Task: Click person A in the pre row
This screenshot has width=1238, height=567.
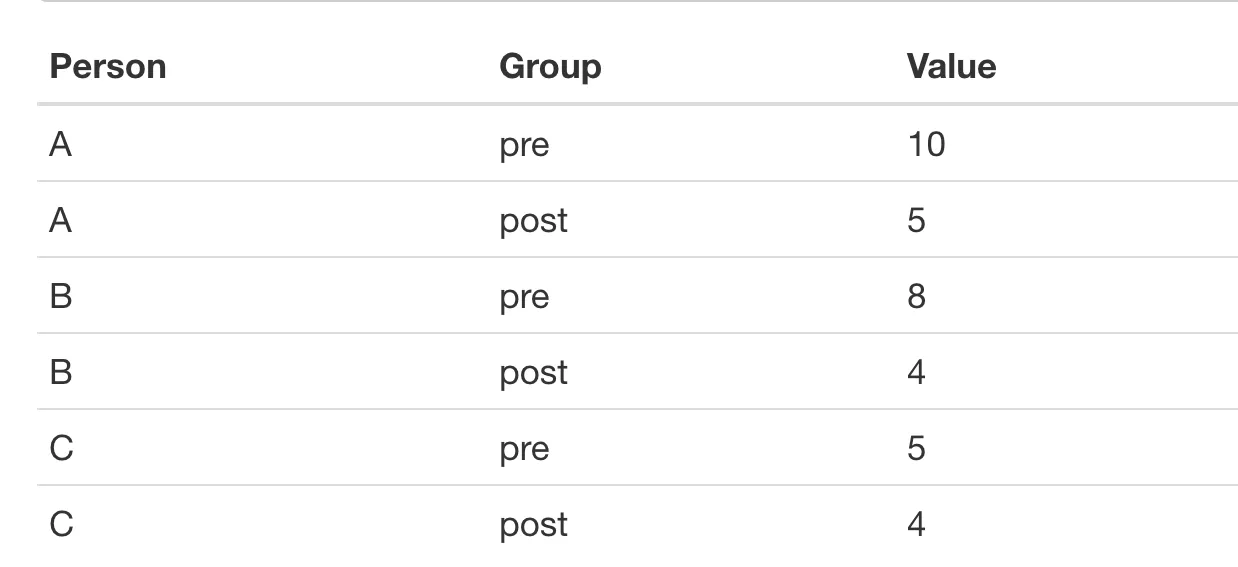Action: pos(60,145)
